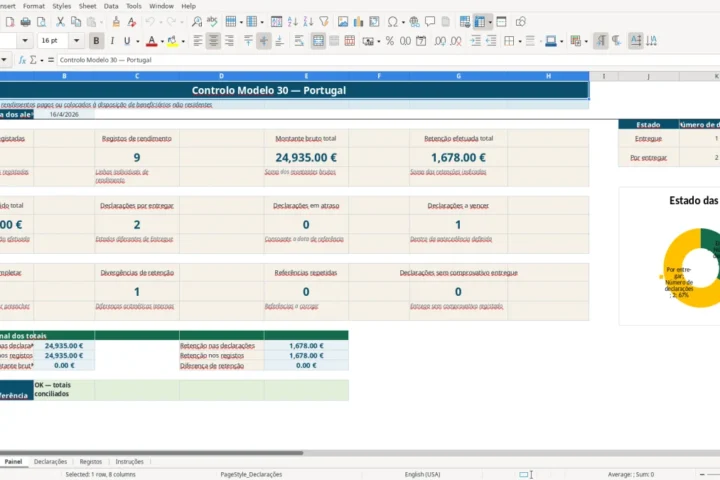Click the English (USA) language status
The image size is (720, 480).
pos(422,474)
